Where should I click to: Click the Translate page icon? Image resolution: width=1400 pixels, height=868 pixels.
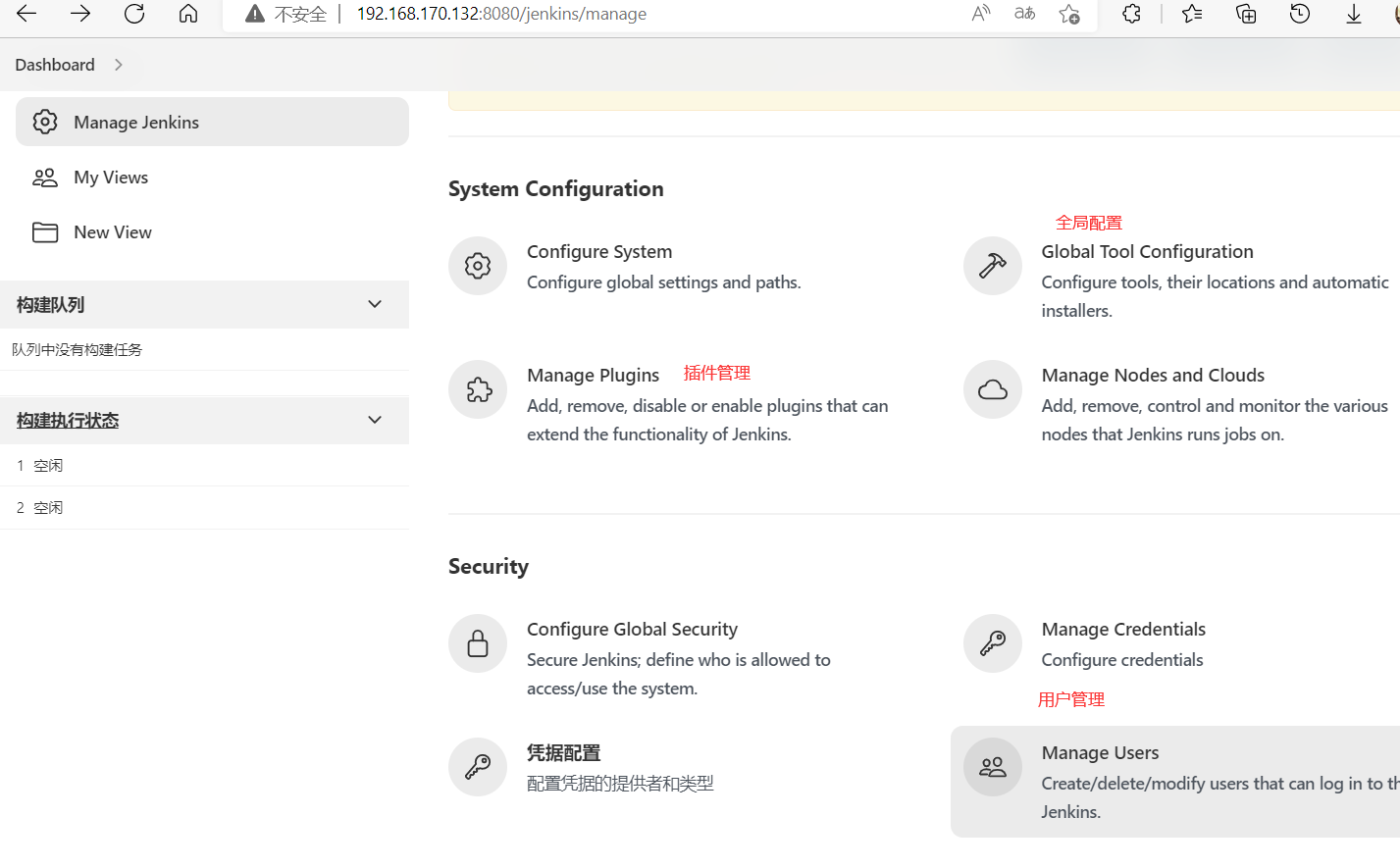pyautogui.click(x=1025, y=14)
